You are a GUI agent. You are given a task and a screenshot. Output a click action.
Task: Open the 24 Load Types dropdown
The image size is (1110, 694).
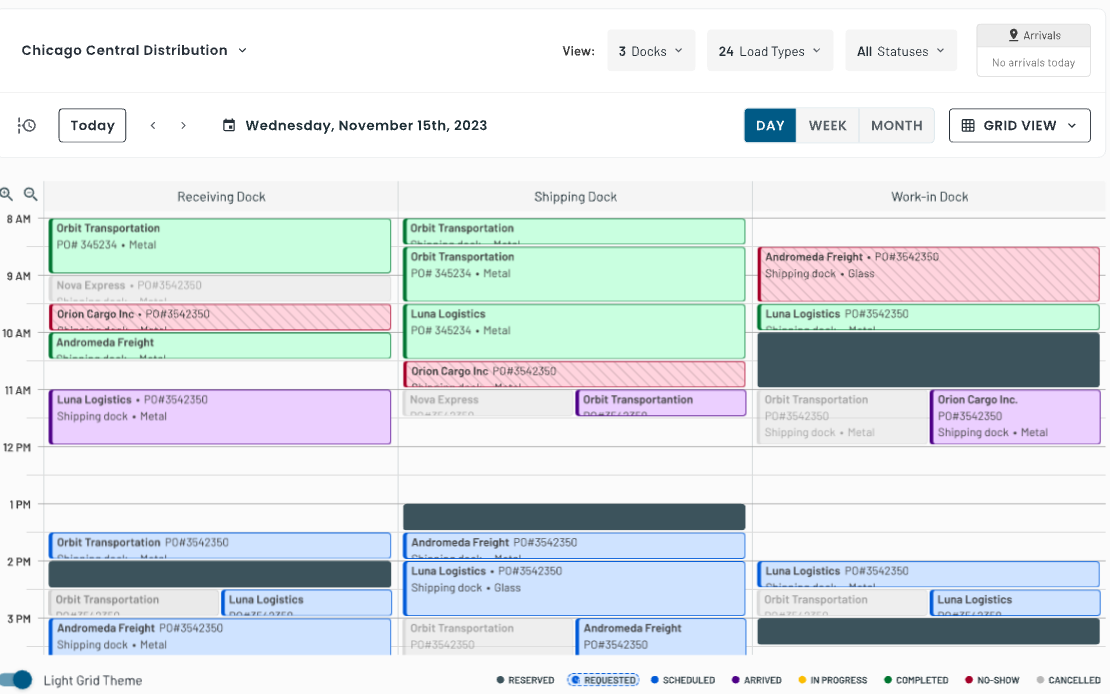coord(770,50)
